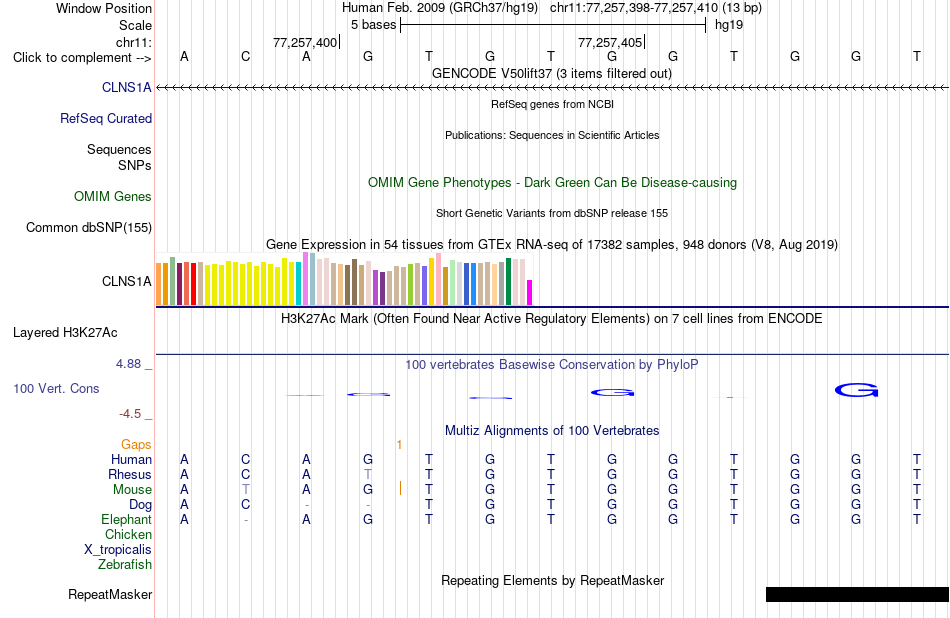
Task: Click the 4.88 upper scale value
Action: 128,364
